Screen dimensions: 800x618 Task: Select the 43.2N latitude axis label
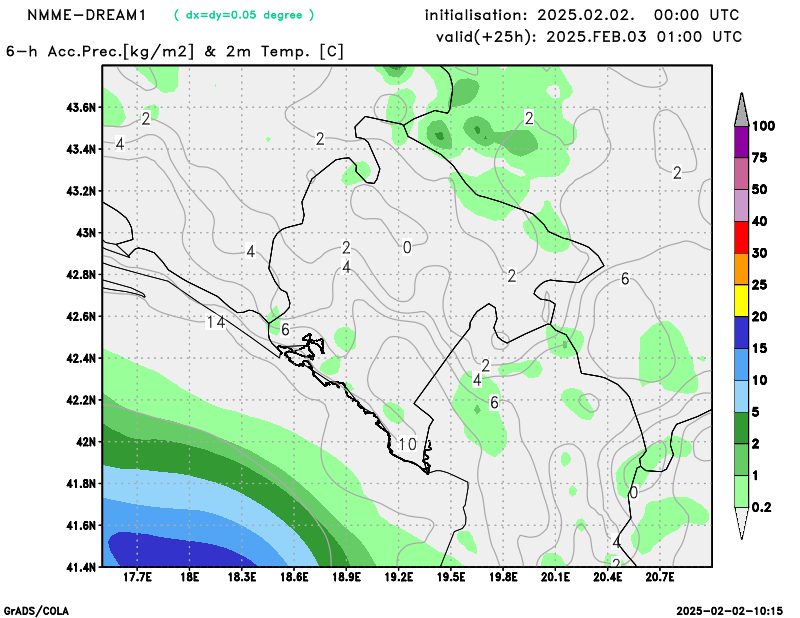coord(81,191)
